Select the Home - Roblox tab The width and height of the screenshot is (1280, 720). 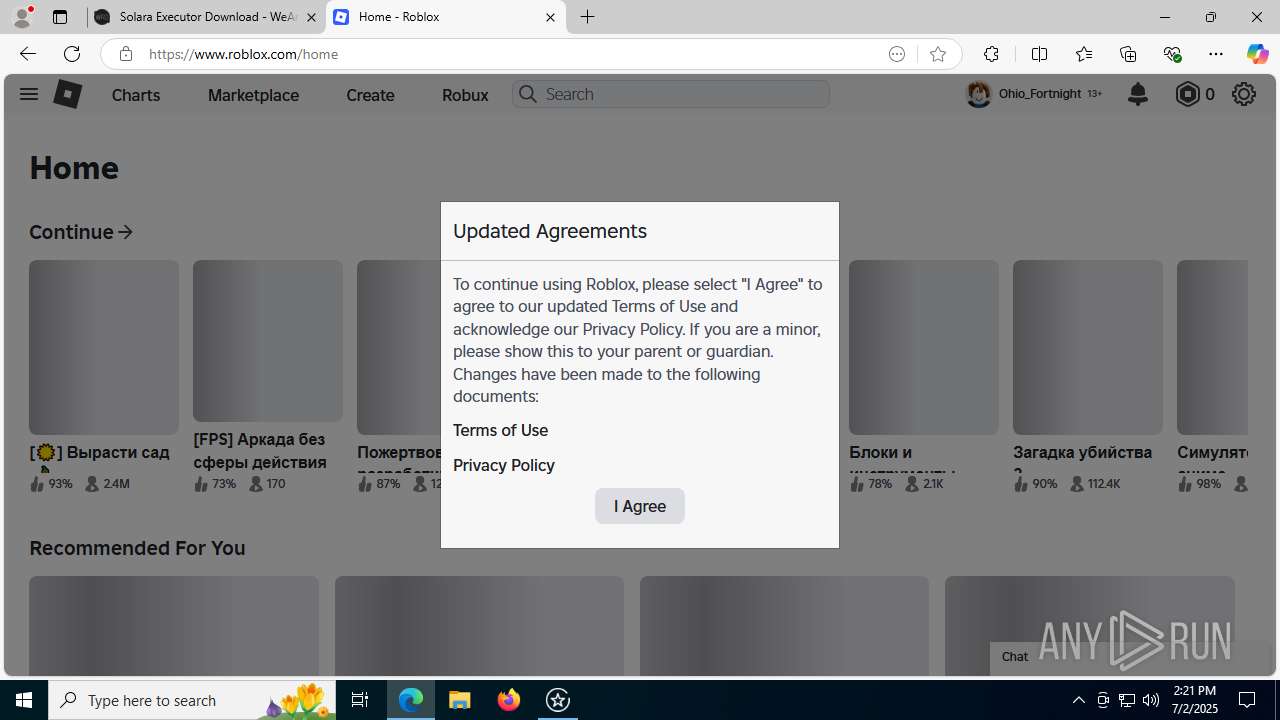pyautogui.click(x=445, y=17)
